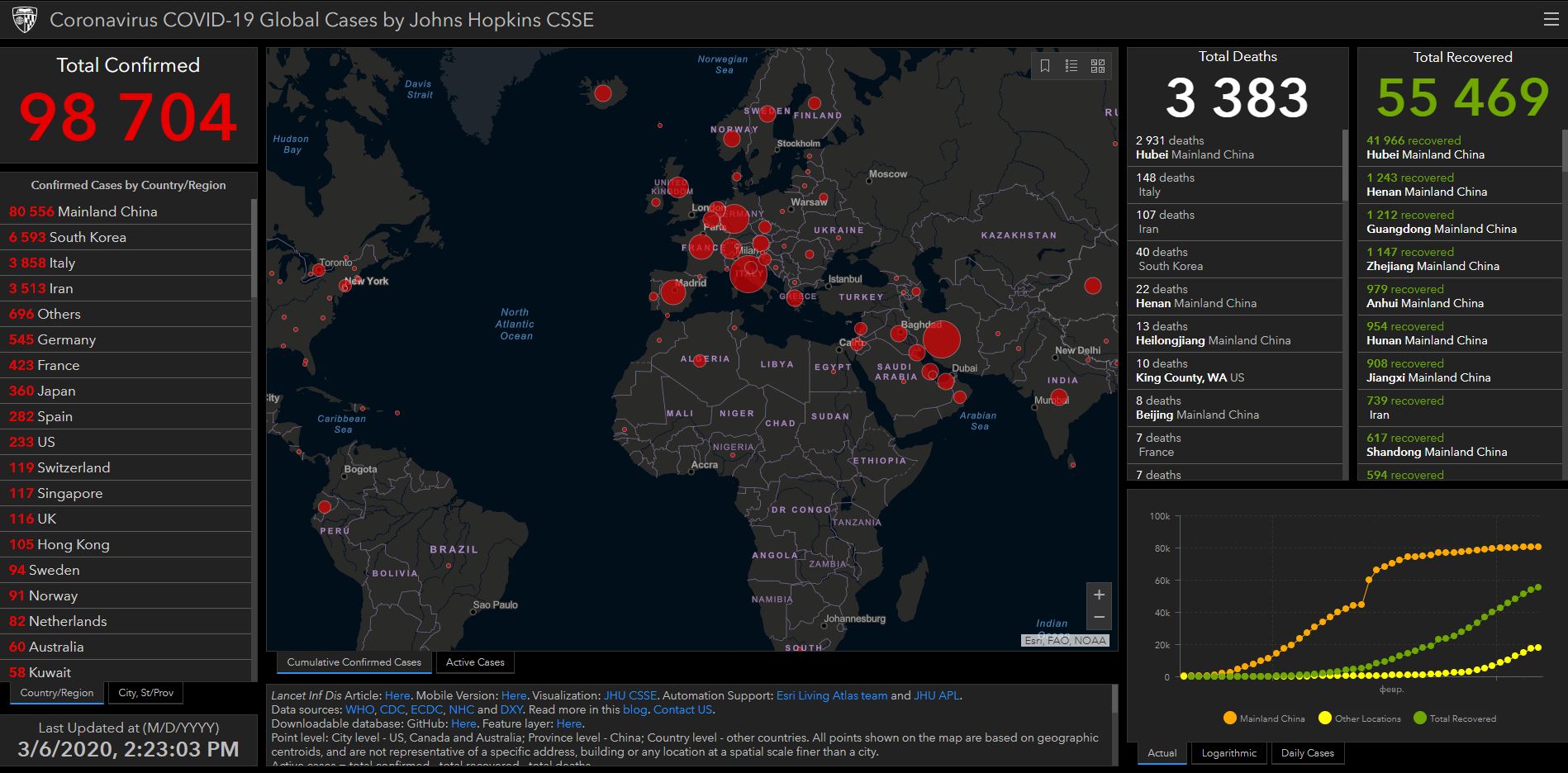
Task: Zoom out the map with minus button
Action: [1099, 618]
